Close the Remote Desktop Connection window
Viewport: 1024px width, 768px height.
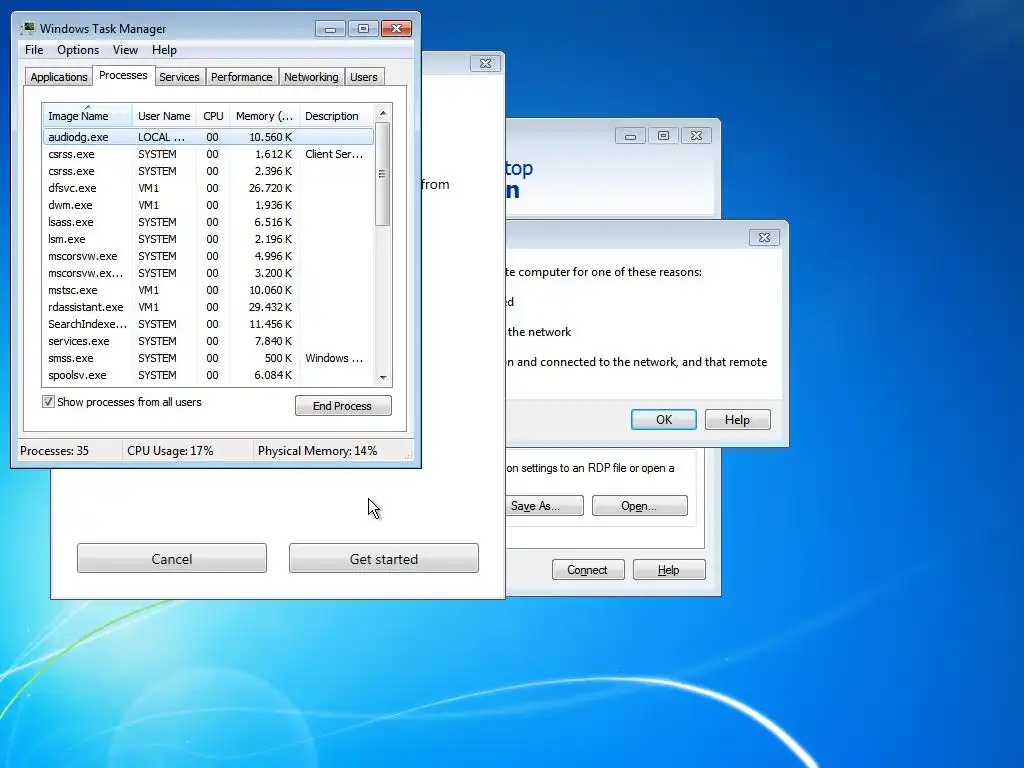point(697,136)
